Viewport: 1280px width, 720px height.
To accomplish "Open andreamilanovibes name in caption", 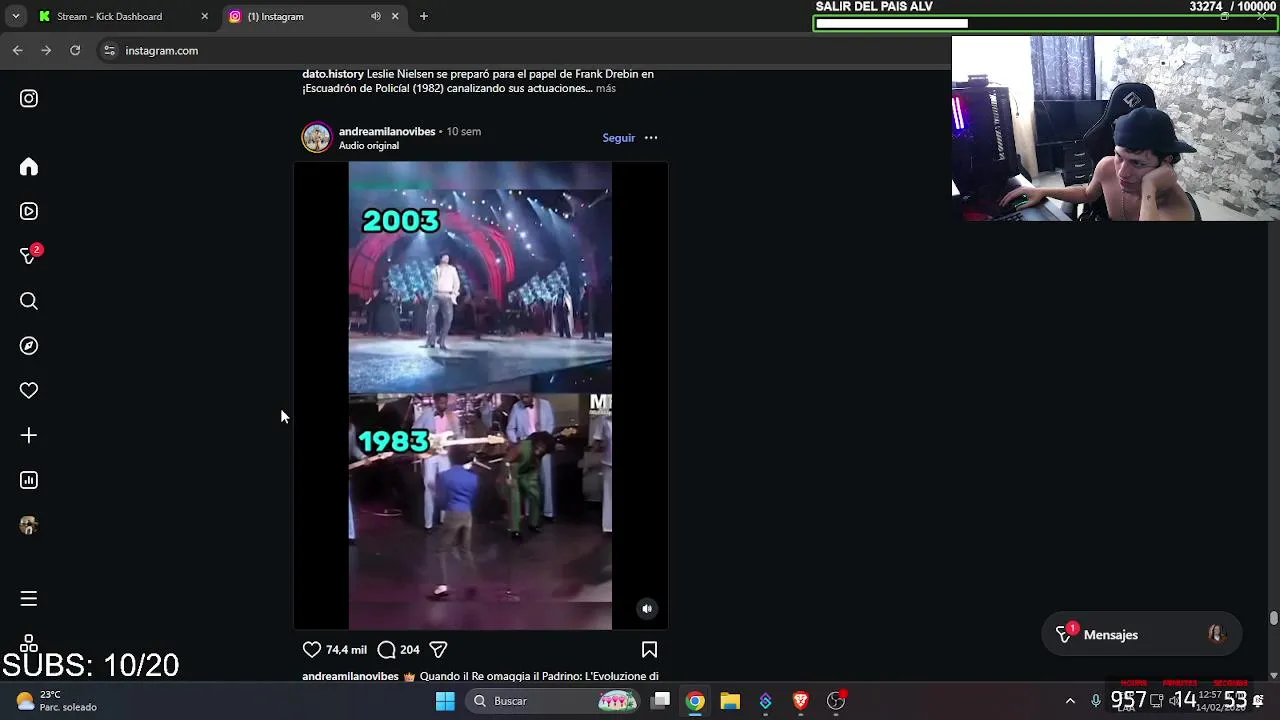I will pos(350,677).
